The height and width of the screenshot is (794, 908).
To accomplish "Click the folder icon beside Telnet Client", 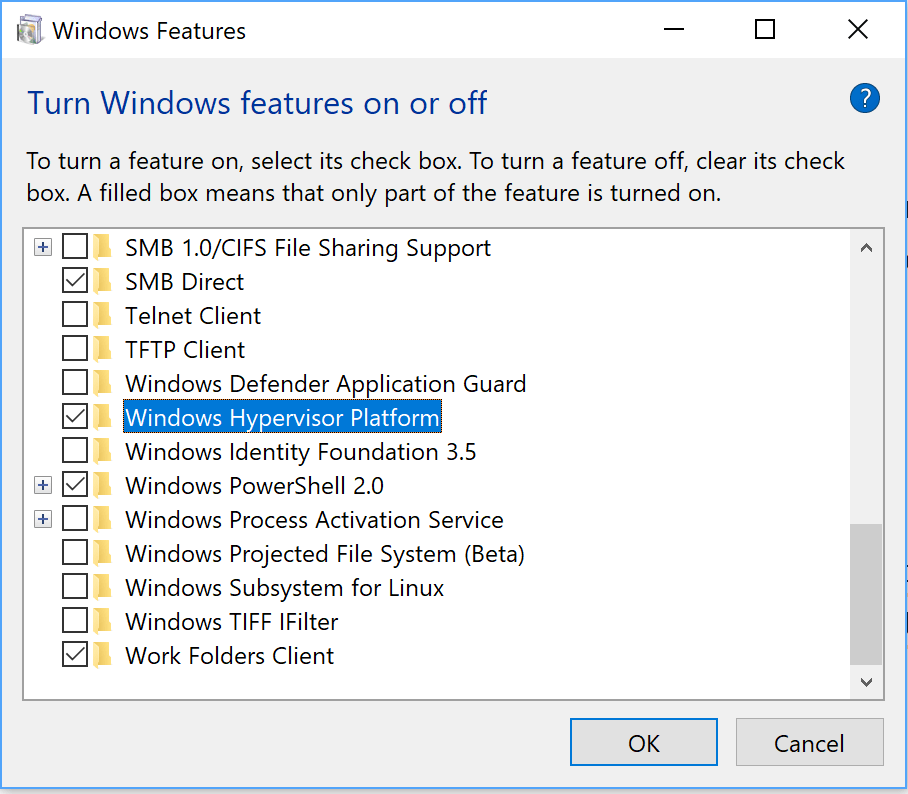I will tap(104, 315).
